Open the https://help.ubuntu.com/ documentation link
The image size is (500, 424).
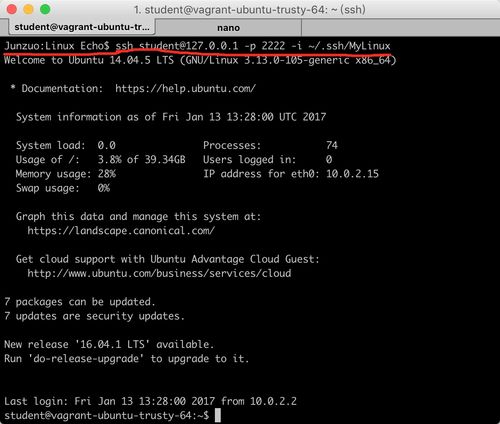point(186,89)
